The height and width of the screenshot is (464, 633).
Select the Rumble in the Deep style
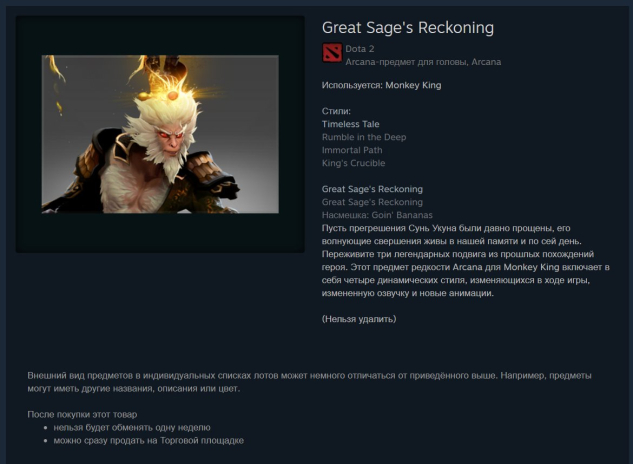(364, 137)
